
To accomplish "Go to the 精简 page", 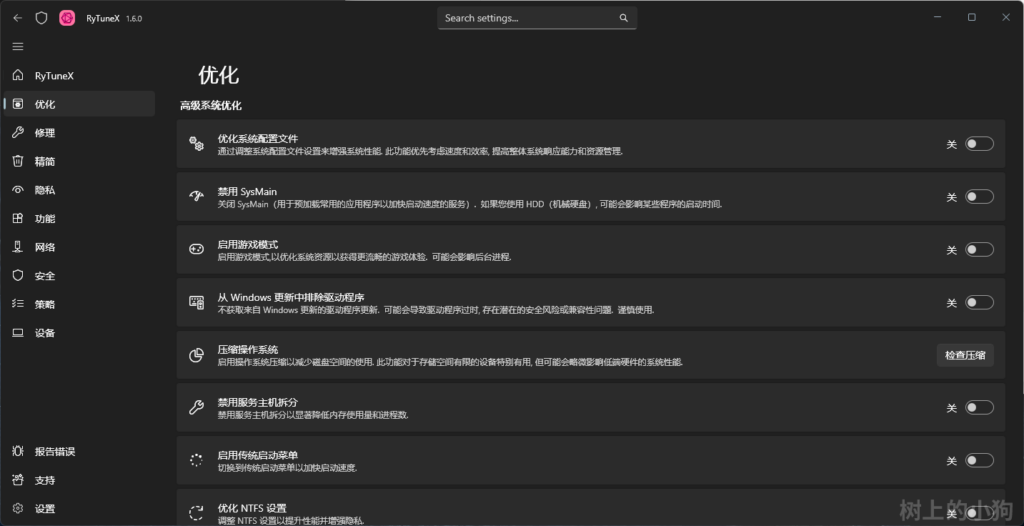I will (x=79, y=161).
